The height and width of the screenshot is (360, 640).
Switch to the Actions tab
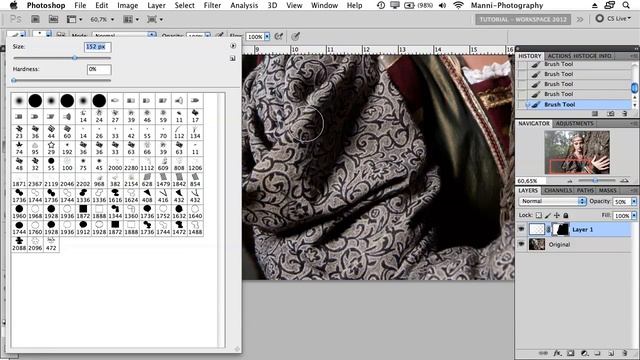(x=559, y=56)
